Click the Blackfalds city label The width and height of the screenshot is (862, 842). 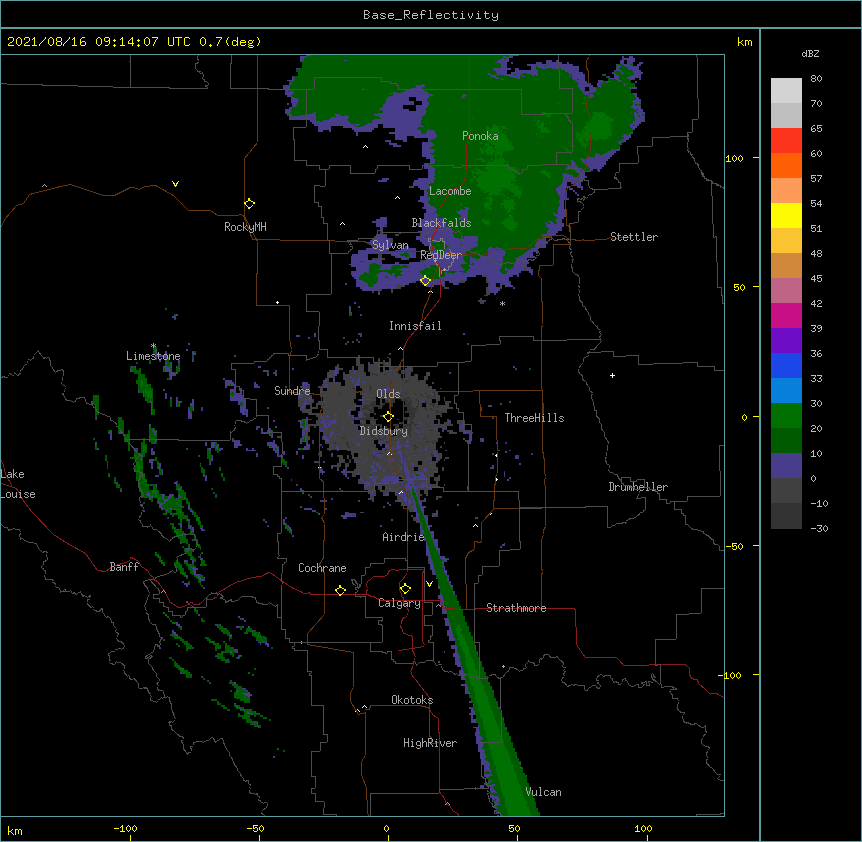[441, 223]
